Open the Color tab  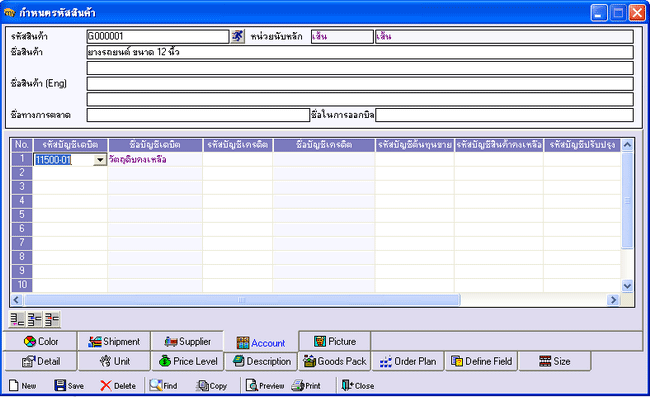41,341
